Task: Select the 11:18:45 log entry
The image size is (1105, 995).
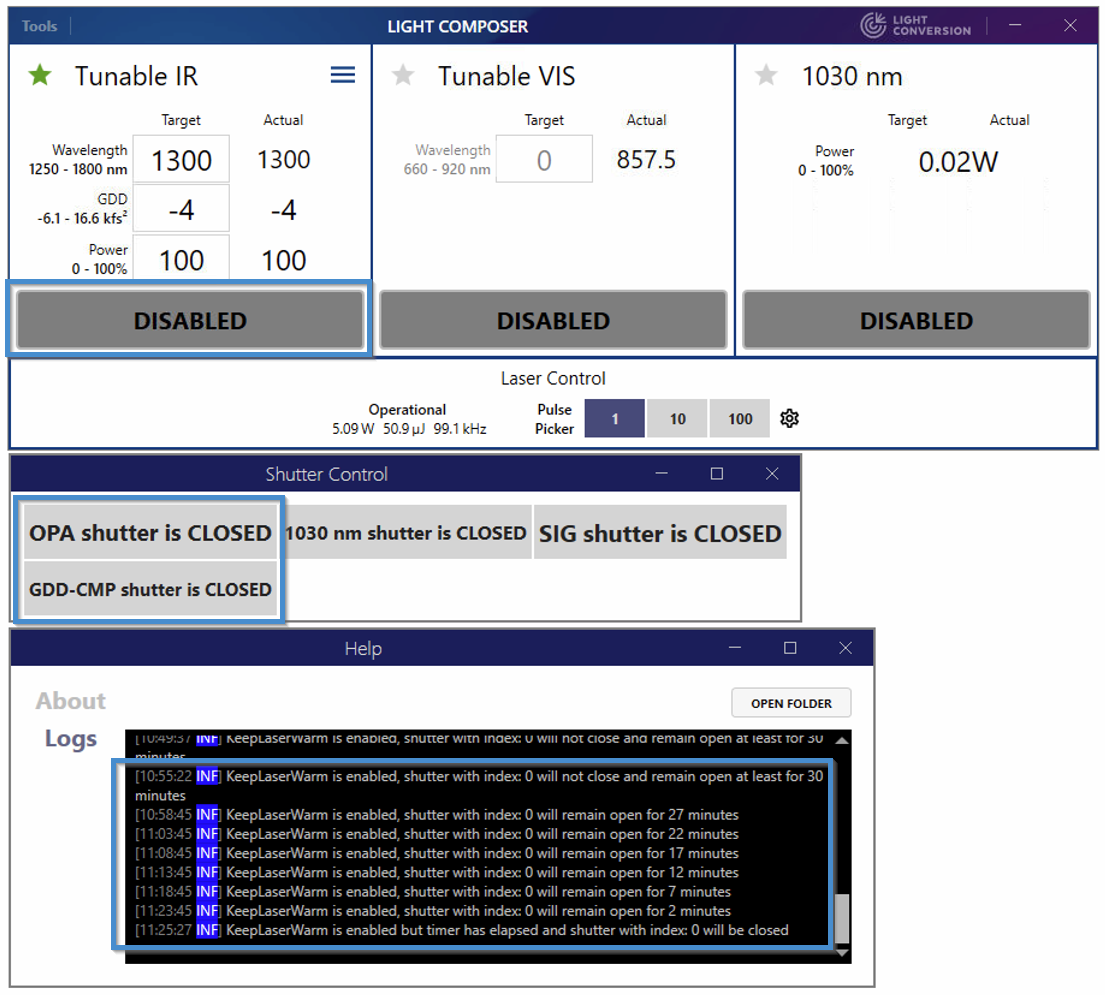Action: point(433,891)
